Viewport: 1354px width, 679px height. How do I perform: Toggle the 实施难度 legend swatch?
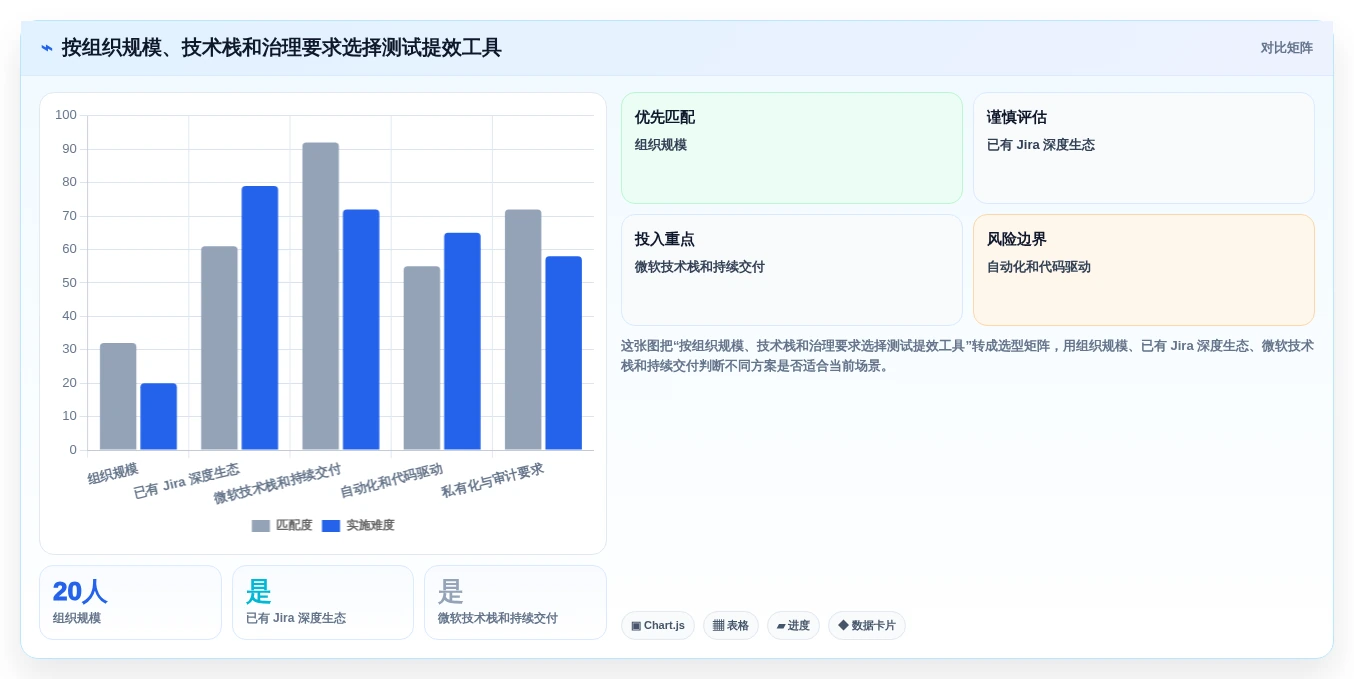coord(331,526)
